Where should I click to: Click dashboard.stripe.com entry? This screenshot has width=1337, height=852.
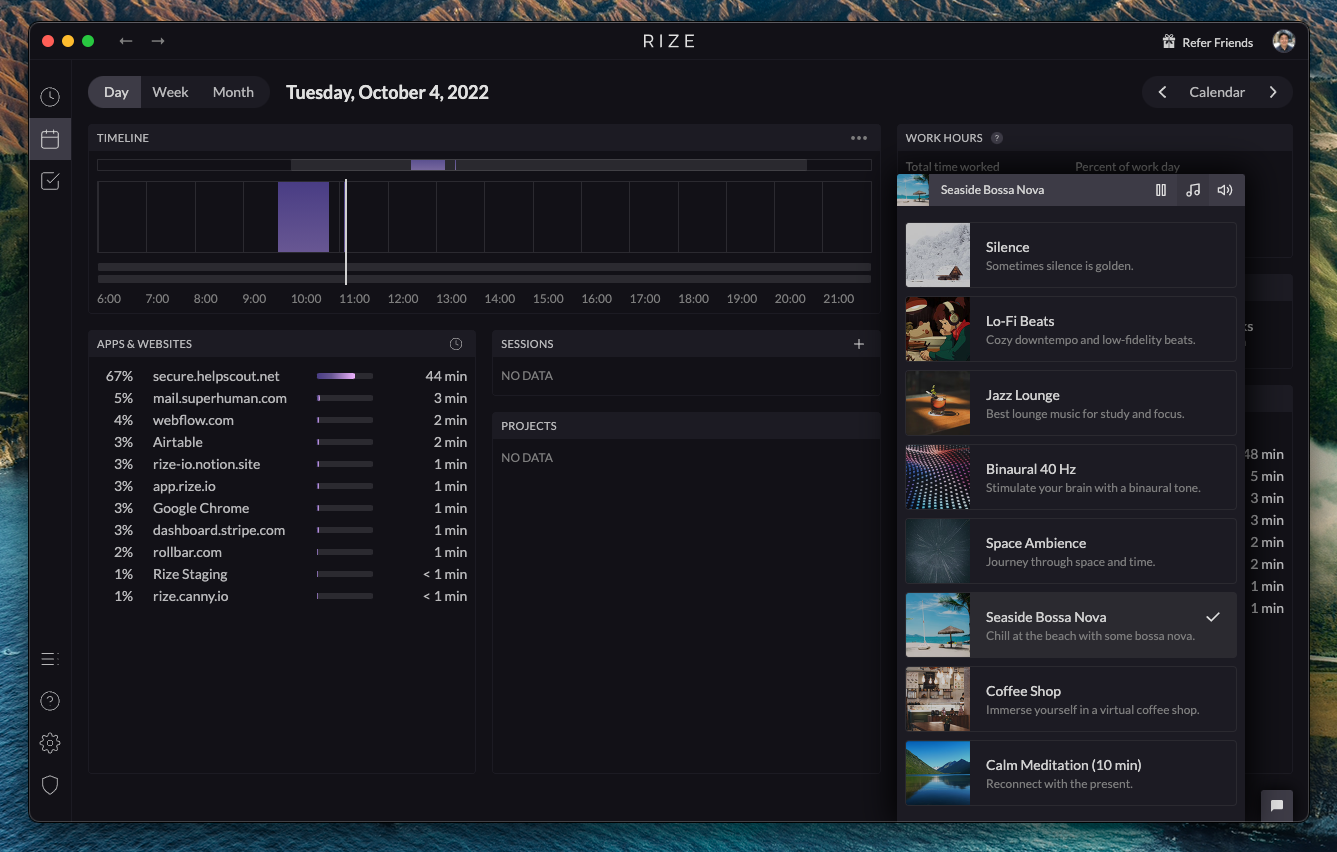(219, 530)
